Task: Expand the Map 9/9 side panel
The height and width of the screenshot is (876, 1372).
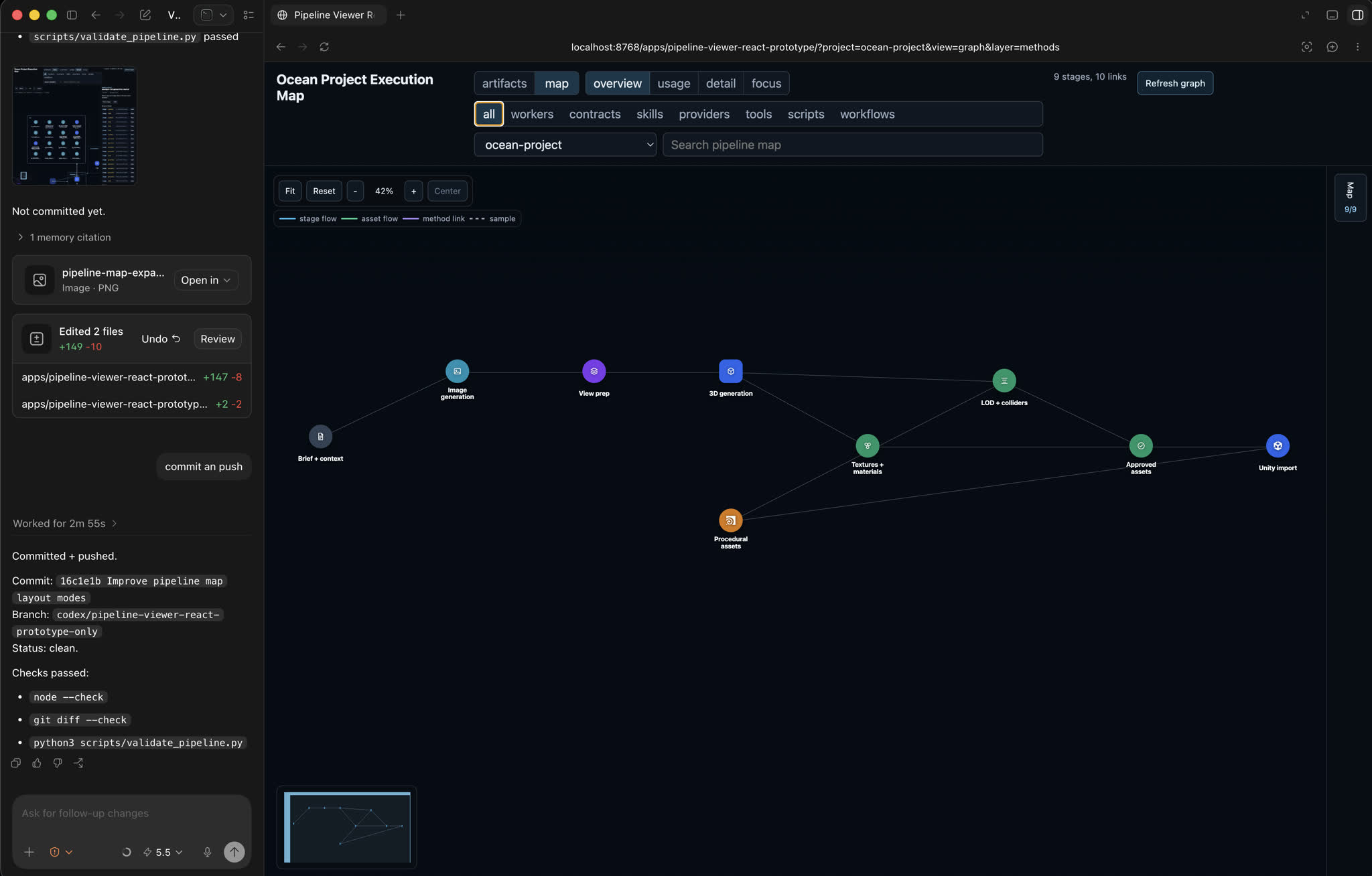Action: coord(1350,198)
